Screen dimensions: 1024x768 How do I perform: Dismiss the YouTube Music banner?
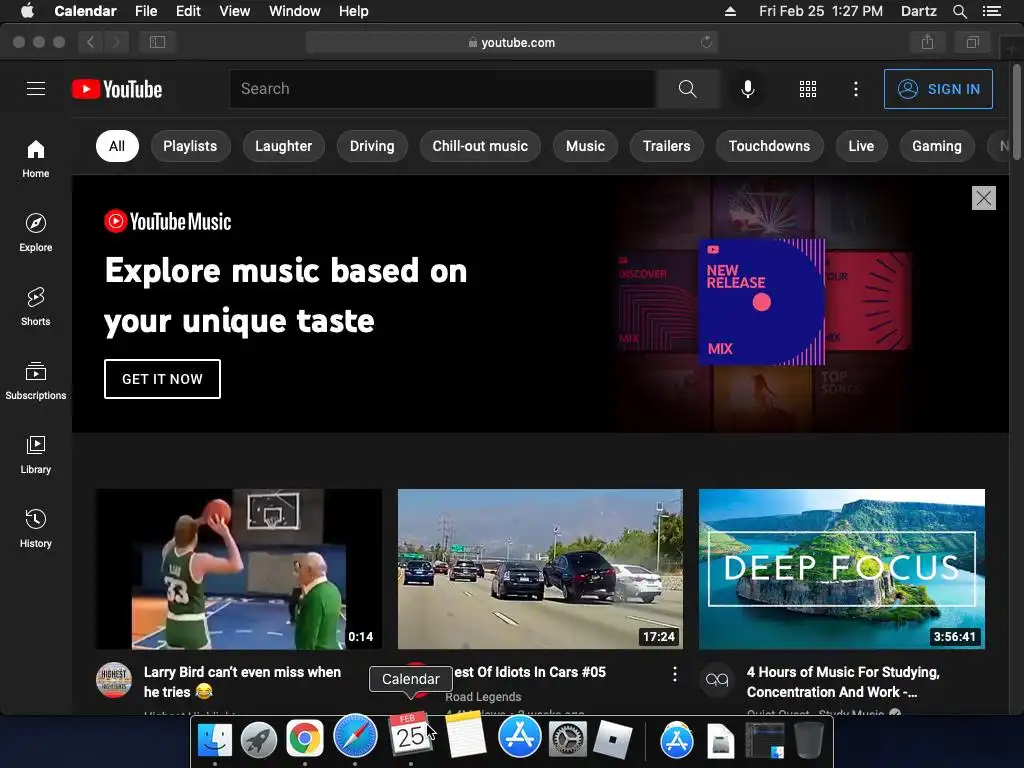[x=984, y=198]
